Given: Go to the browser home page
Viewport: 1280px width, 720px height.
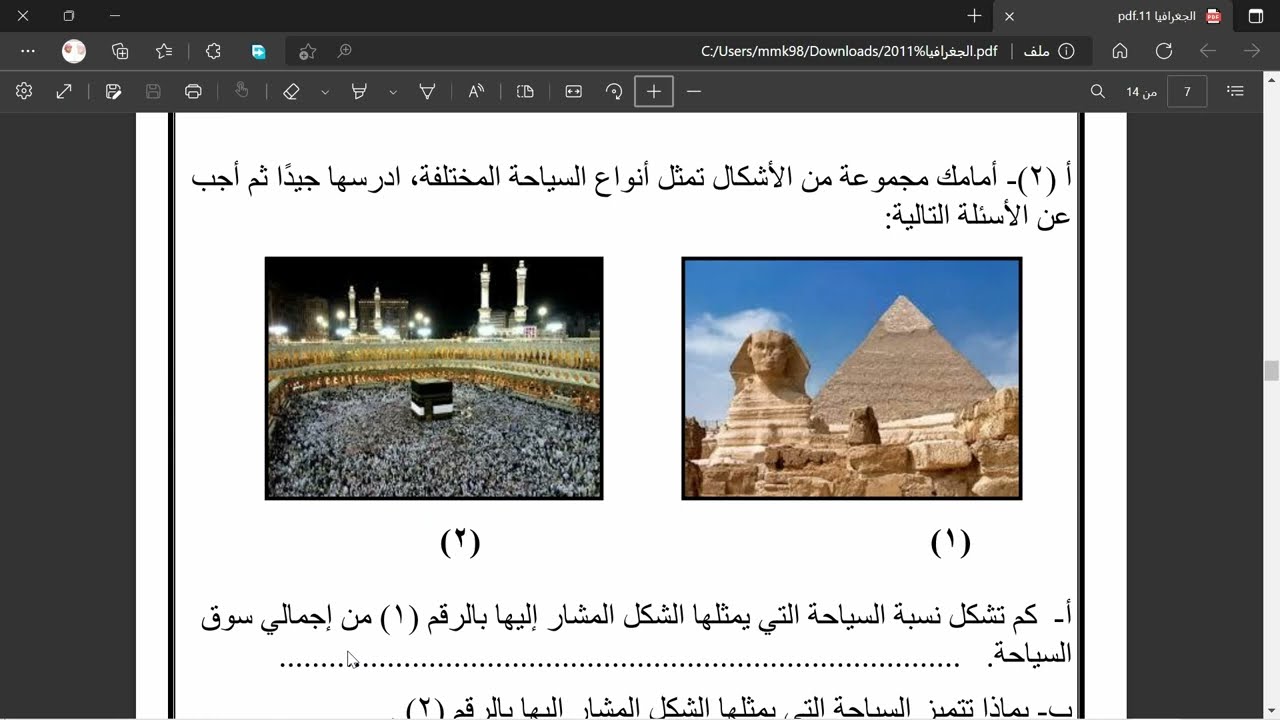Looking at the screenshot, I should point(1120,51).
